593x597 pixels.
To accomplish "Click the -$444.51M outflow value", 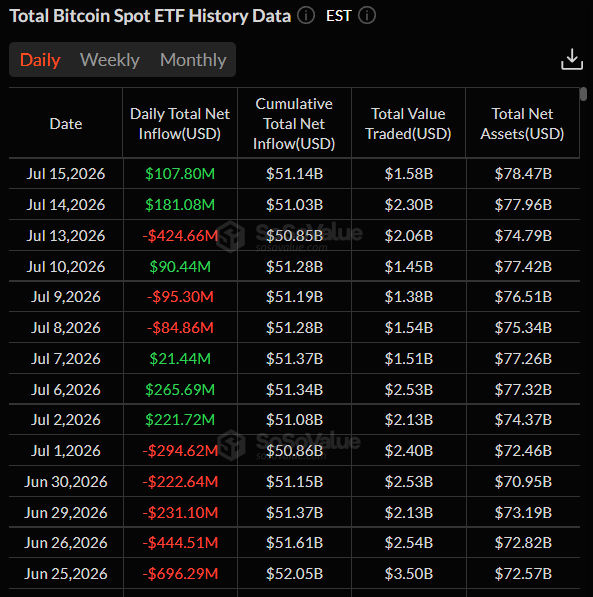I will 180,543.
